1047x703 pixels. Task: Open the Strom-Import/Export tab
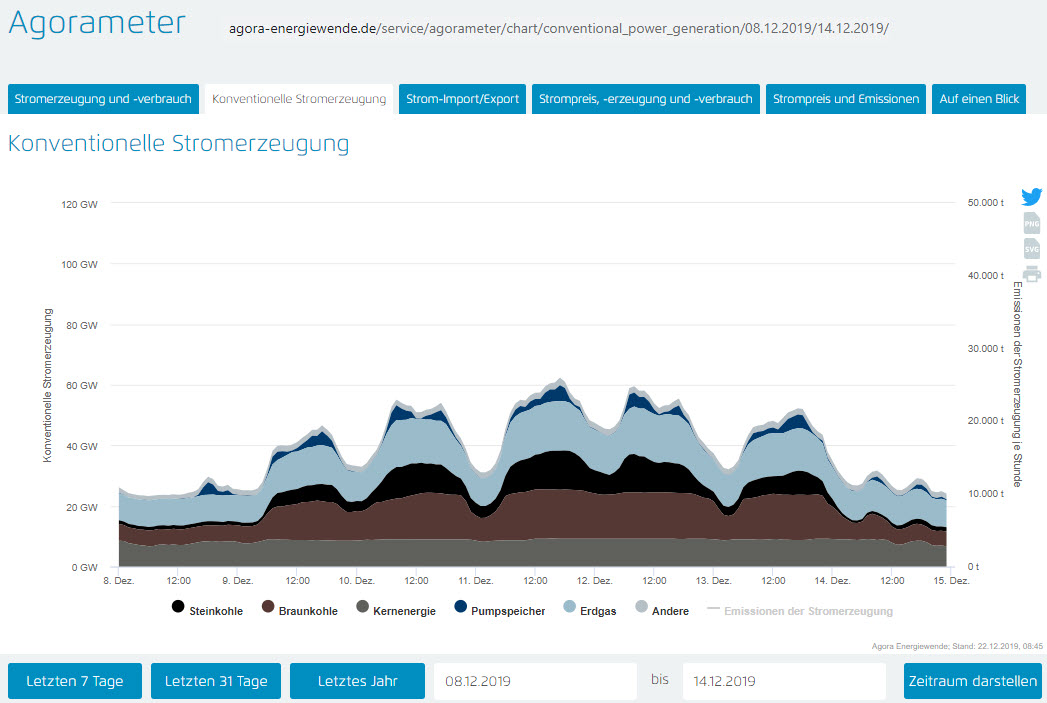coord(462,99)
